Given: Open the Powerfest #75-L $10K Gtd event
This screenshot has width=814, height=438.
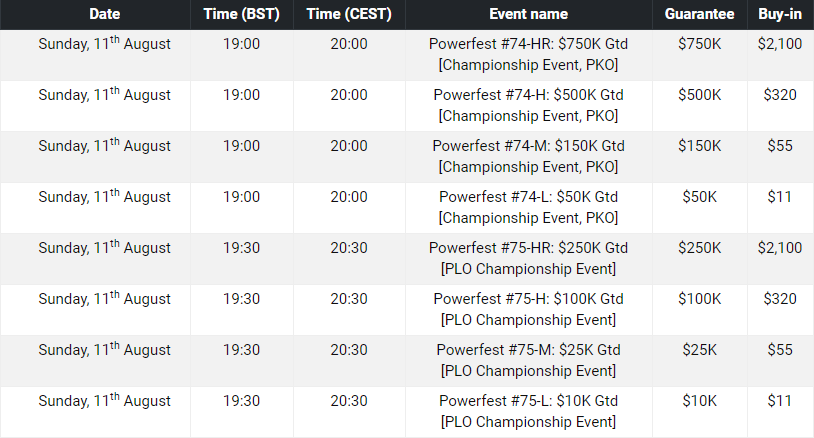Looking at the screenshot, I should click(528, 411).
